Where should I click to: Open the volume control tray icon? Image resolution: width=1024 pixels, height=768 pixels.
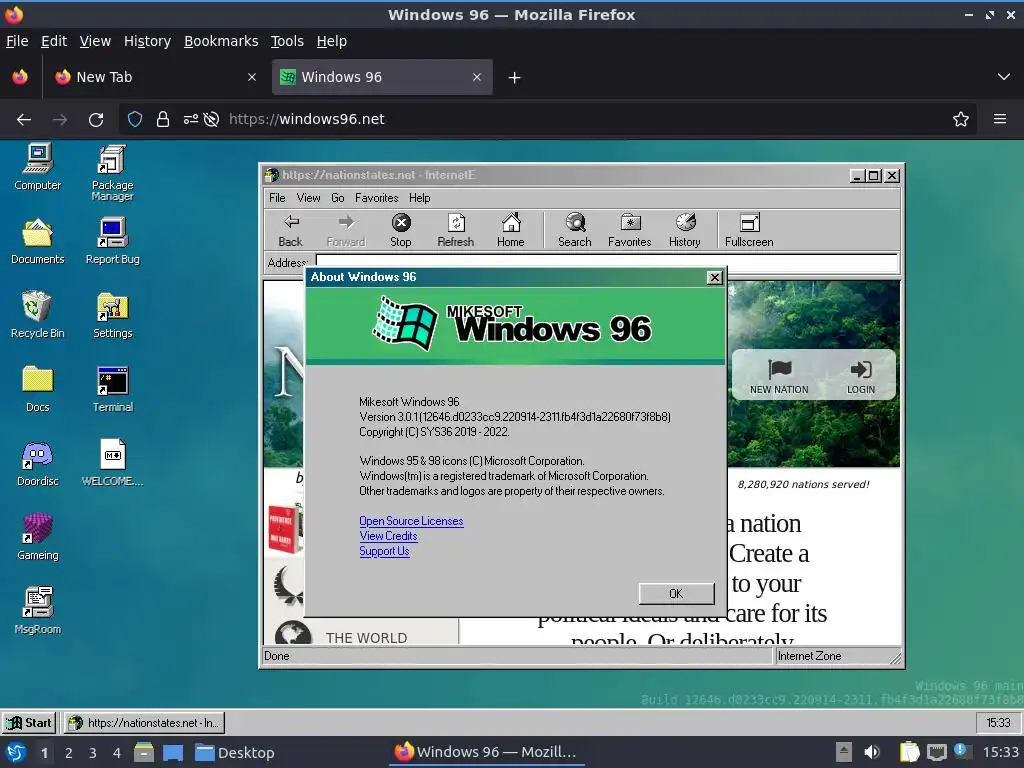tap(871, 752)
